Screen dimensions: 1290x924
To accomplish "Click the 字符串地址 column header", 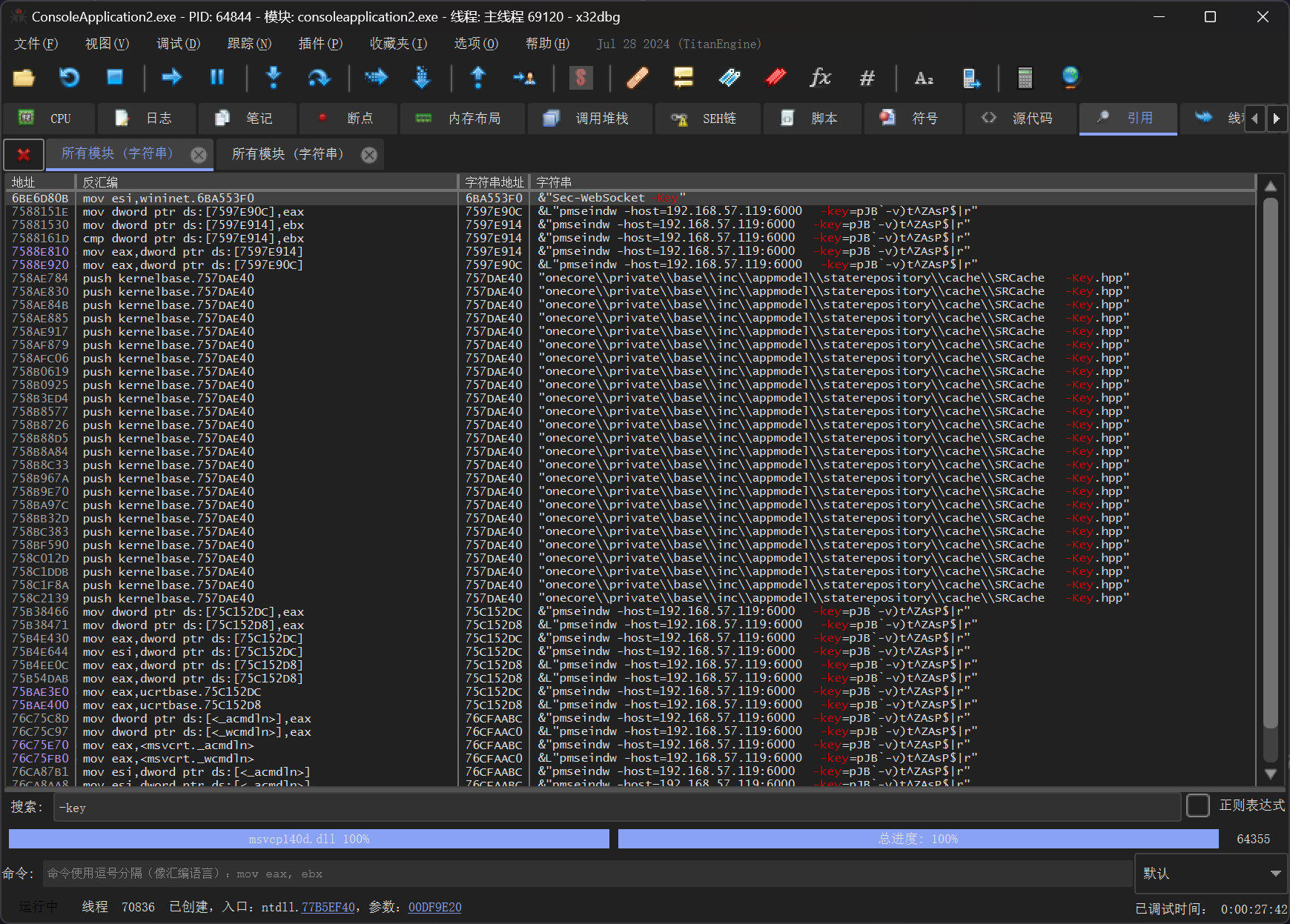I will point(494,182).
